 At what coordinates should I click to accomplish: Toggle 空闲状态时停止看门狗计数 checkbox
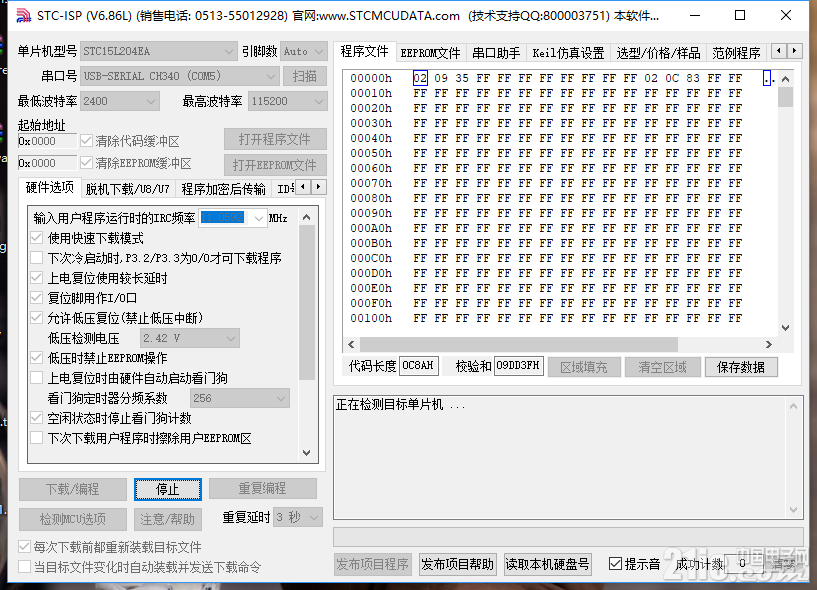pyautogui.click(x=36, y=418)
